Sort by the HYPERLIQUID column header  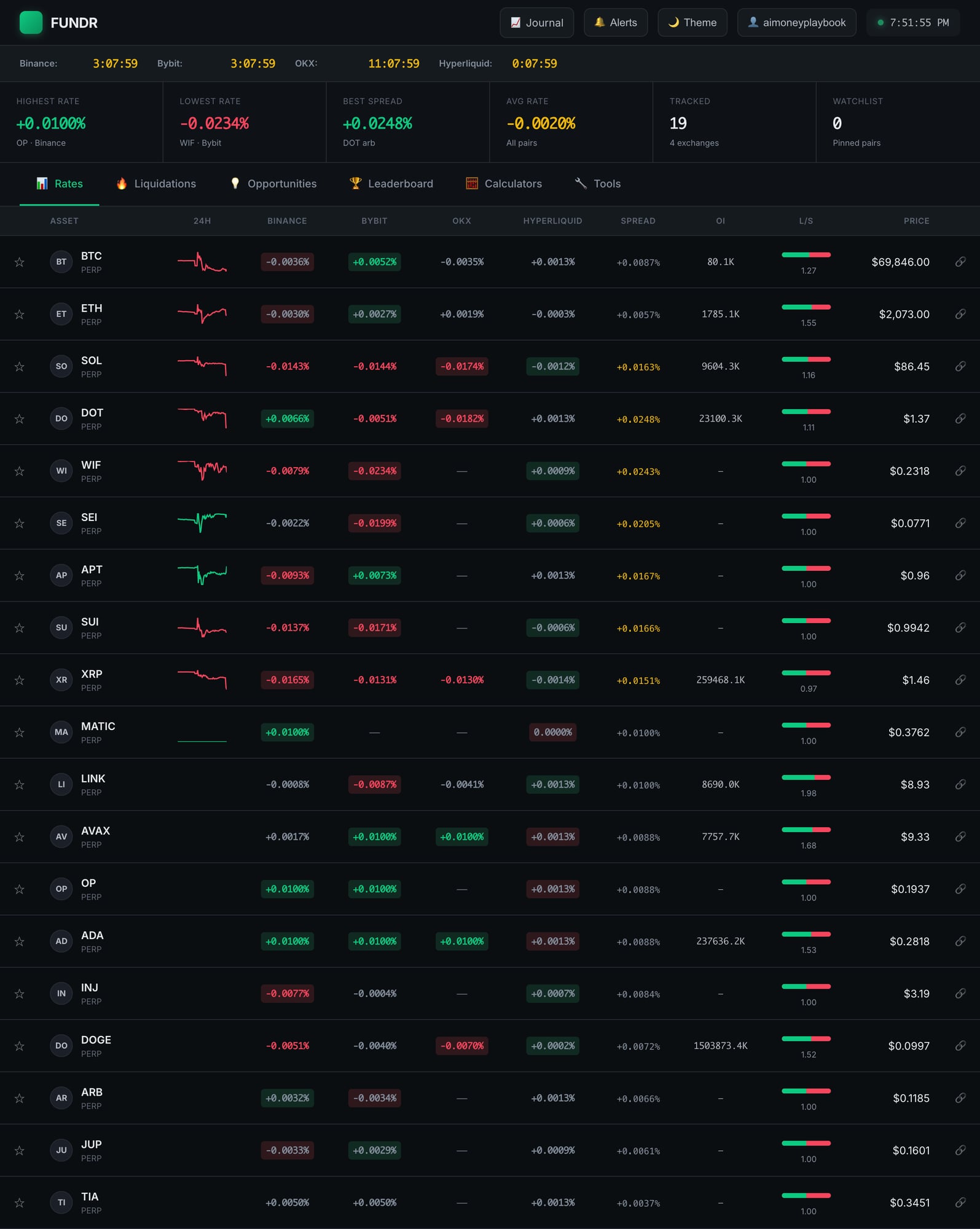(552, 221)
